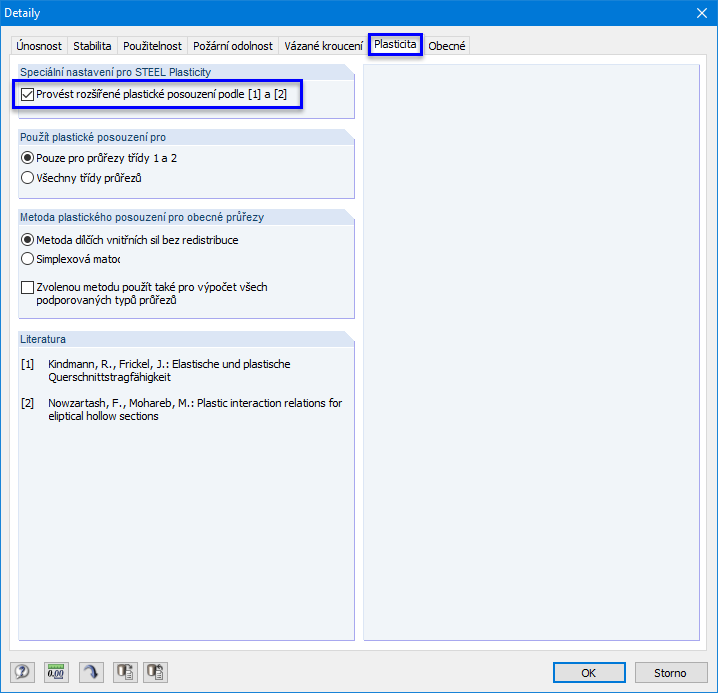Click the Kindmann, Frickel literature reference [1]
This screenshot has width=718, height=693.
[156, 371]
